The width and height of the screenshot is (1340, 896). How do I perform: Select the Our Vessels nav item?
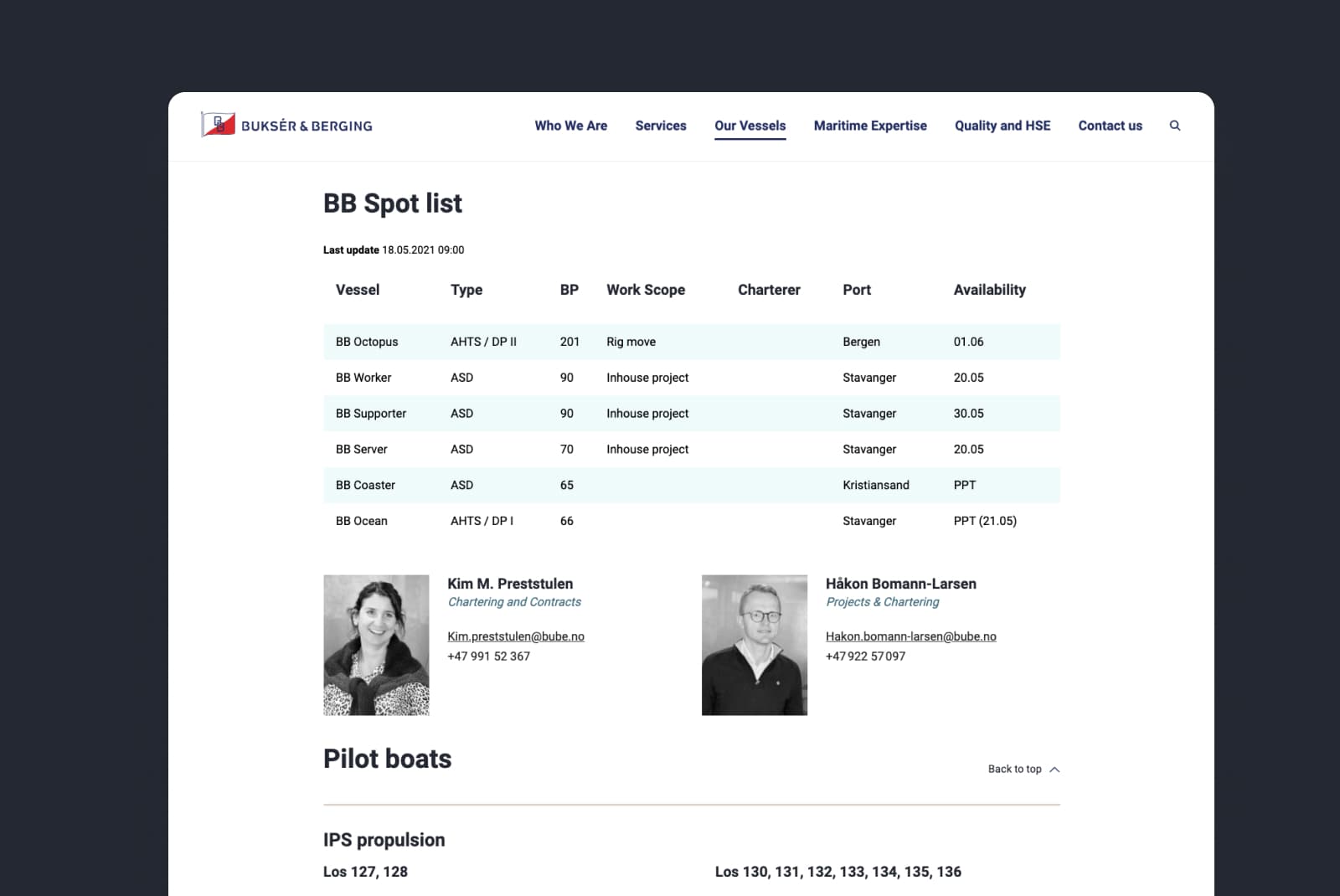750,126
